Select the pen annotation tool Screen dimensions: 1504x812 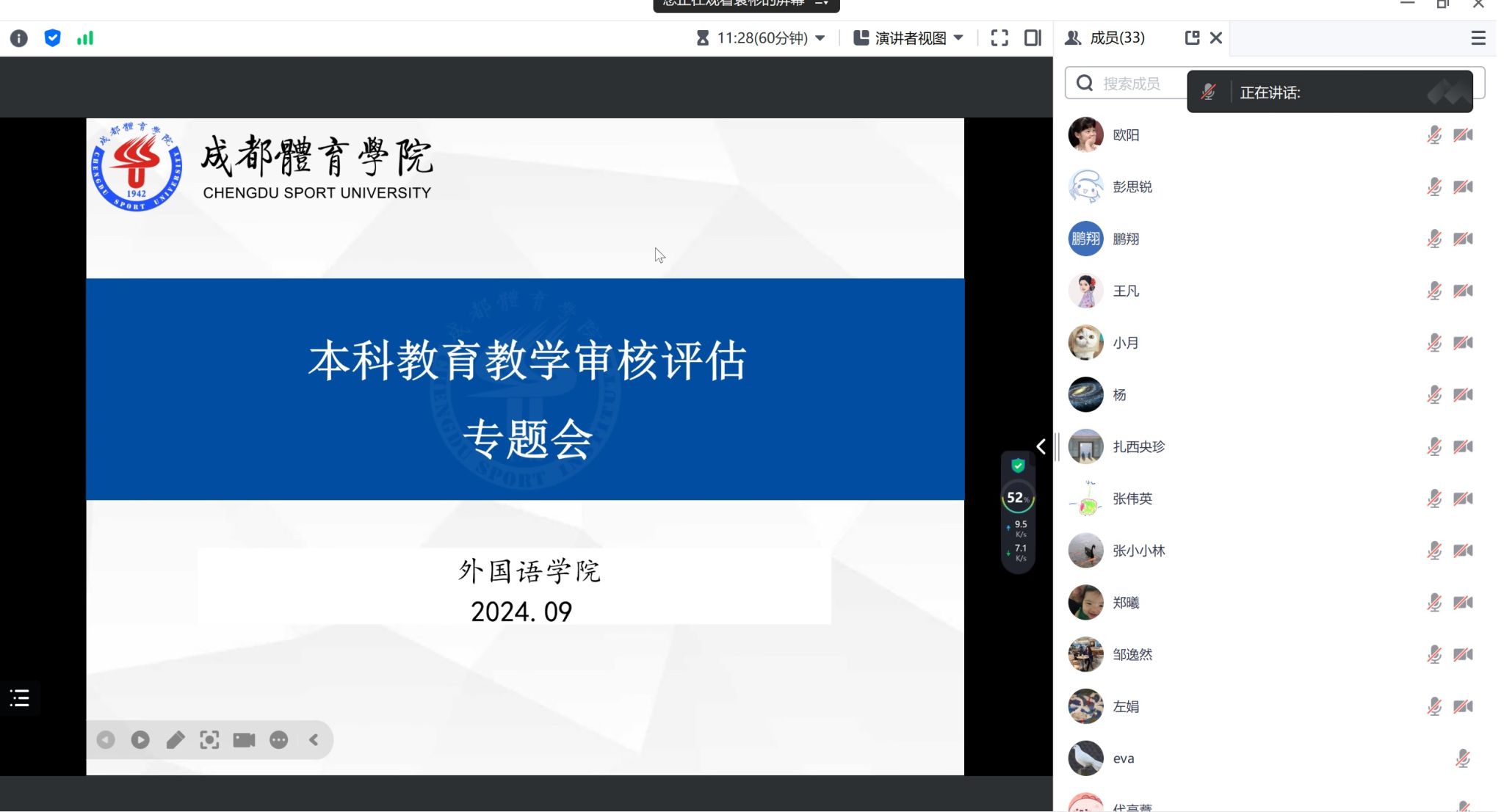(175, 740)
